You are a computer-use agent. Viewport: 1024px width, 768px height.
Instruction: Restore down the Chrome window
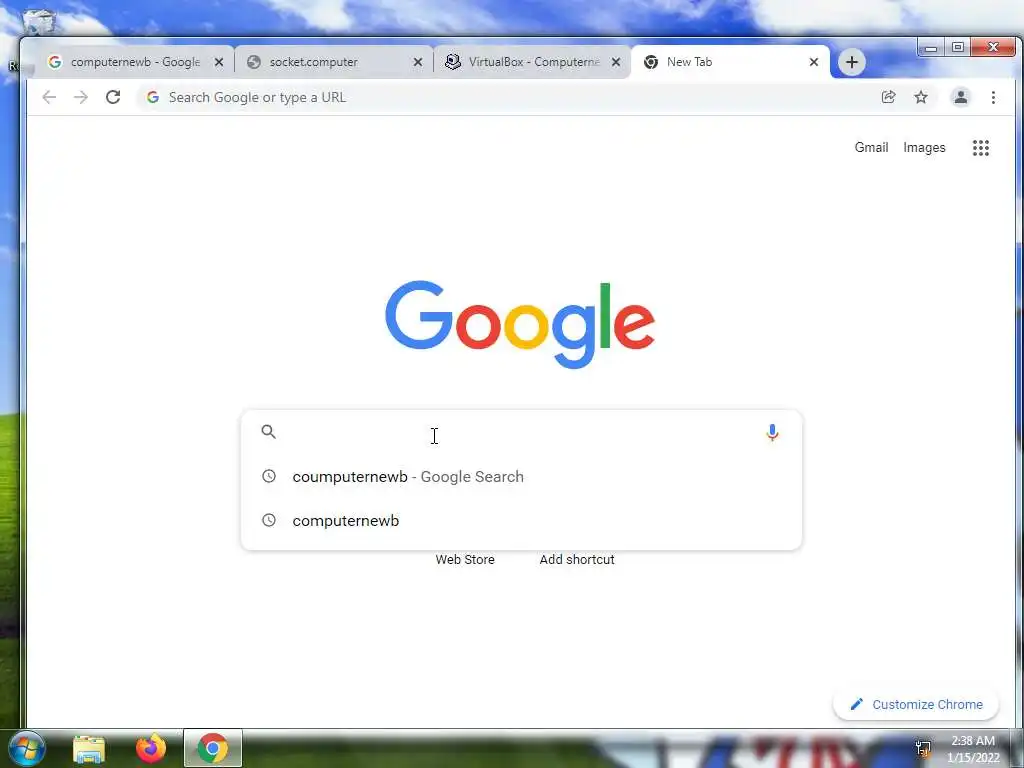(x=957, y=48)
